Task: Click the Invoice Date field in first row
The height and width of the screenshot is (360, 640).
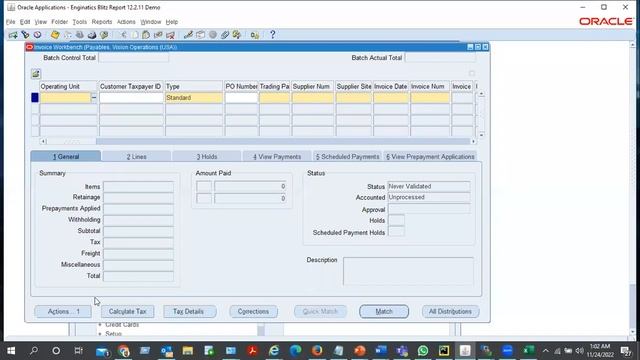Action: pos(391,98)
